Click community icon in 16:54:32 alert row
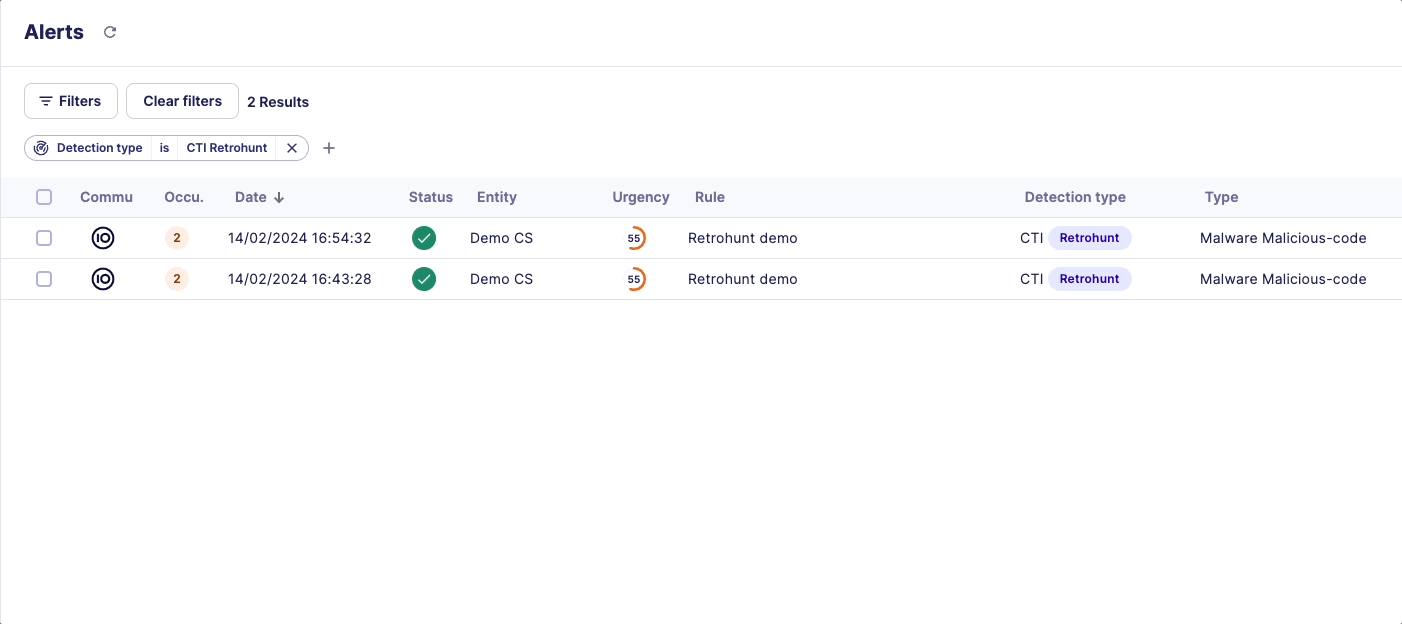The height and width of the screenshot is (624, 1402). pos(103,238)
